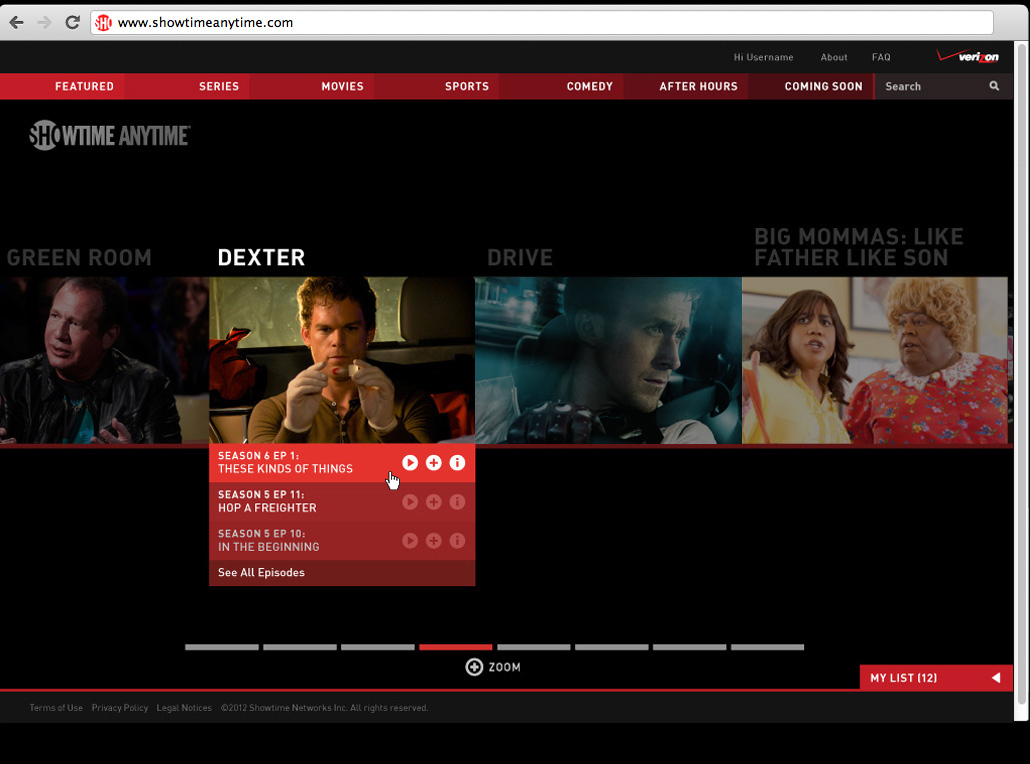
Task: Select the Dexter thumbnail image
Action: 342,360
